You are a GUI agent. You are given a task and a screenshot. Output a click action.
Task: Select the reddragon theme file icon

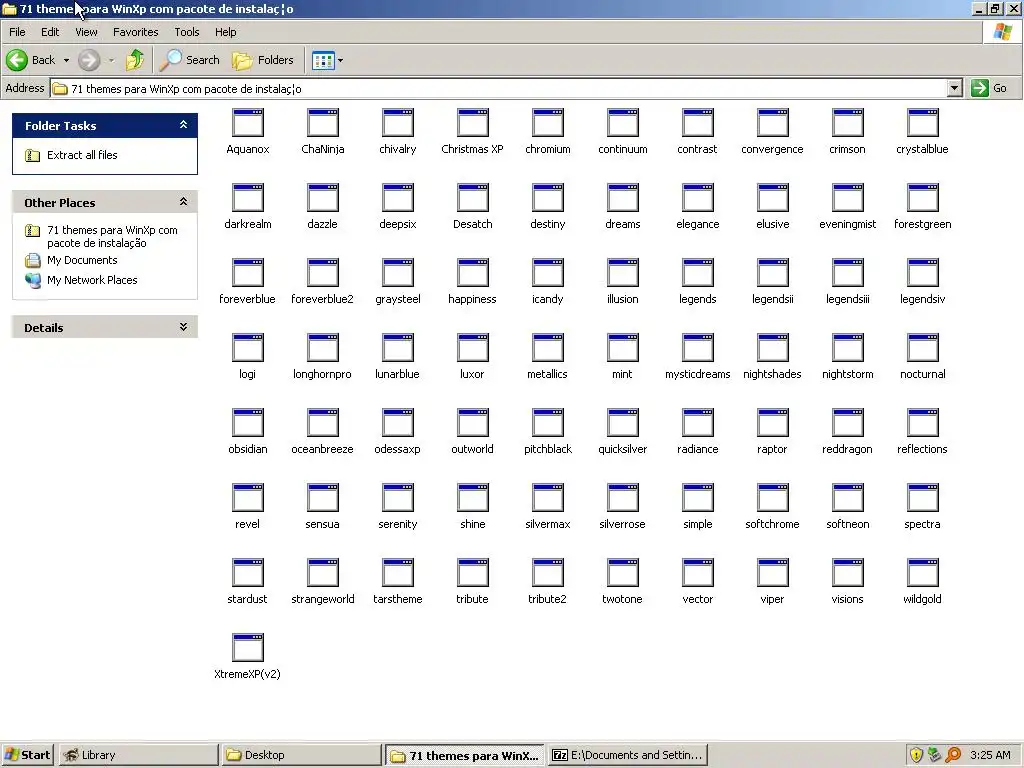click(848, 424)
